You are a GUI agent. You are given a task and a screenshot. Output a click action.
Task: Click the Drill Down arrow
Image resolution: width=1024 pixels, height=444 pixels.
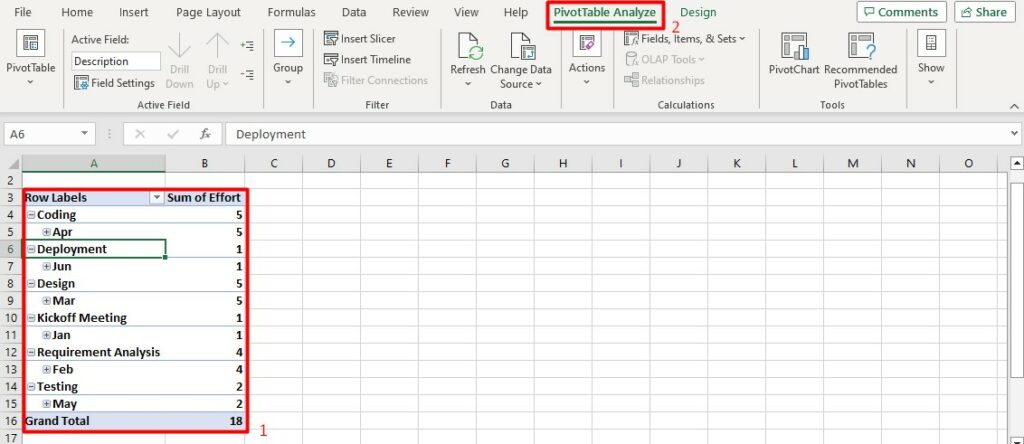pyautogui.click(x=179, y=46)
